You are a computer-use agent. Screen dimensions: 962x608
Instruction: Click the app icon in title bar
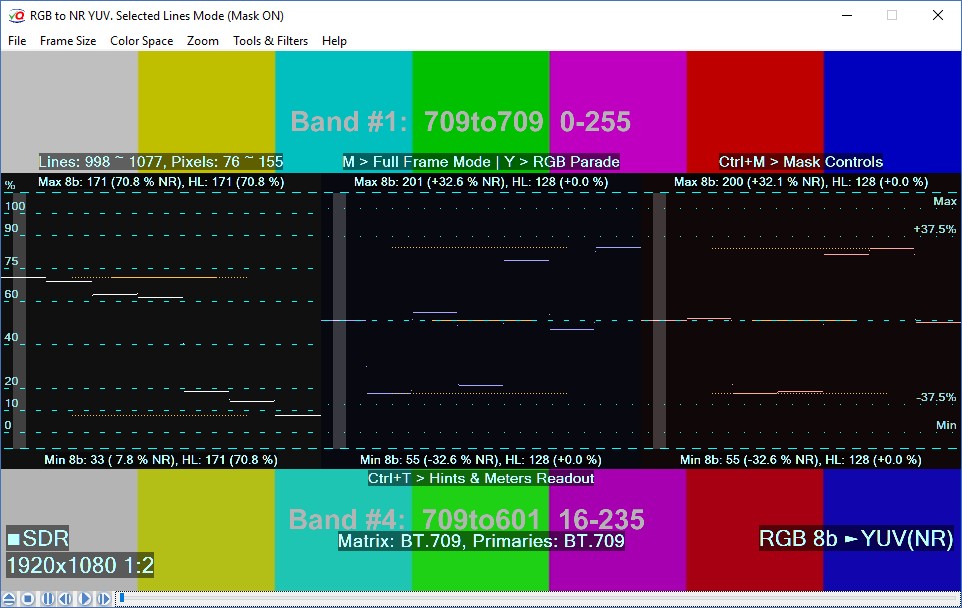[15, 15]
